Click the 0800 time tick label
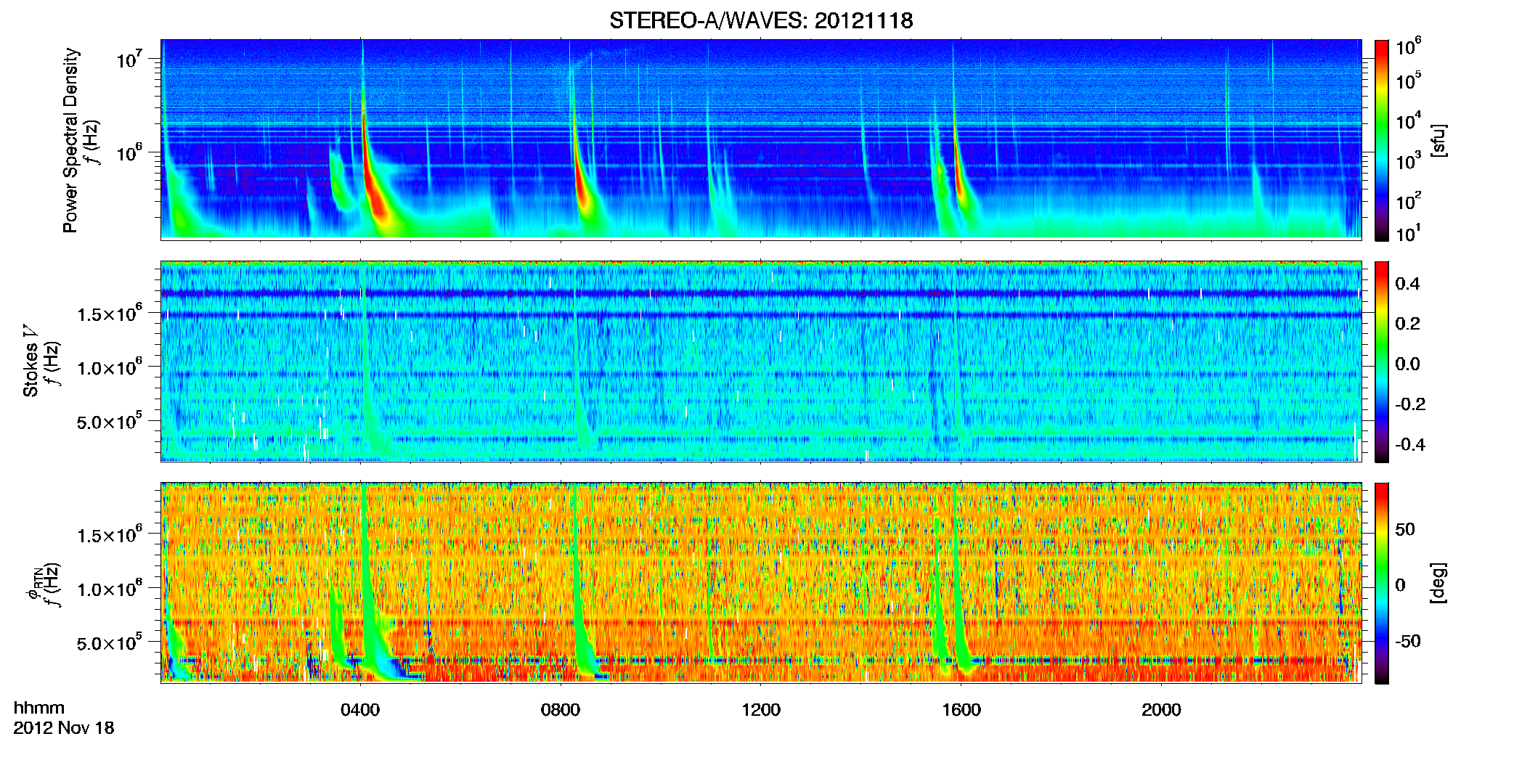Viewport: 1522px width, 784px height. (x=561, y=709)
